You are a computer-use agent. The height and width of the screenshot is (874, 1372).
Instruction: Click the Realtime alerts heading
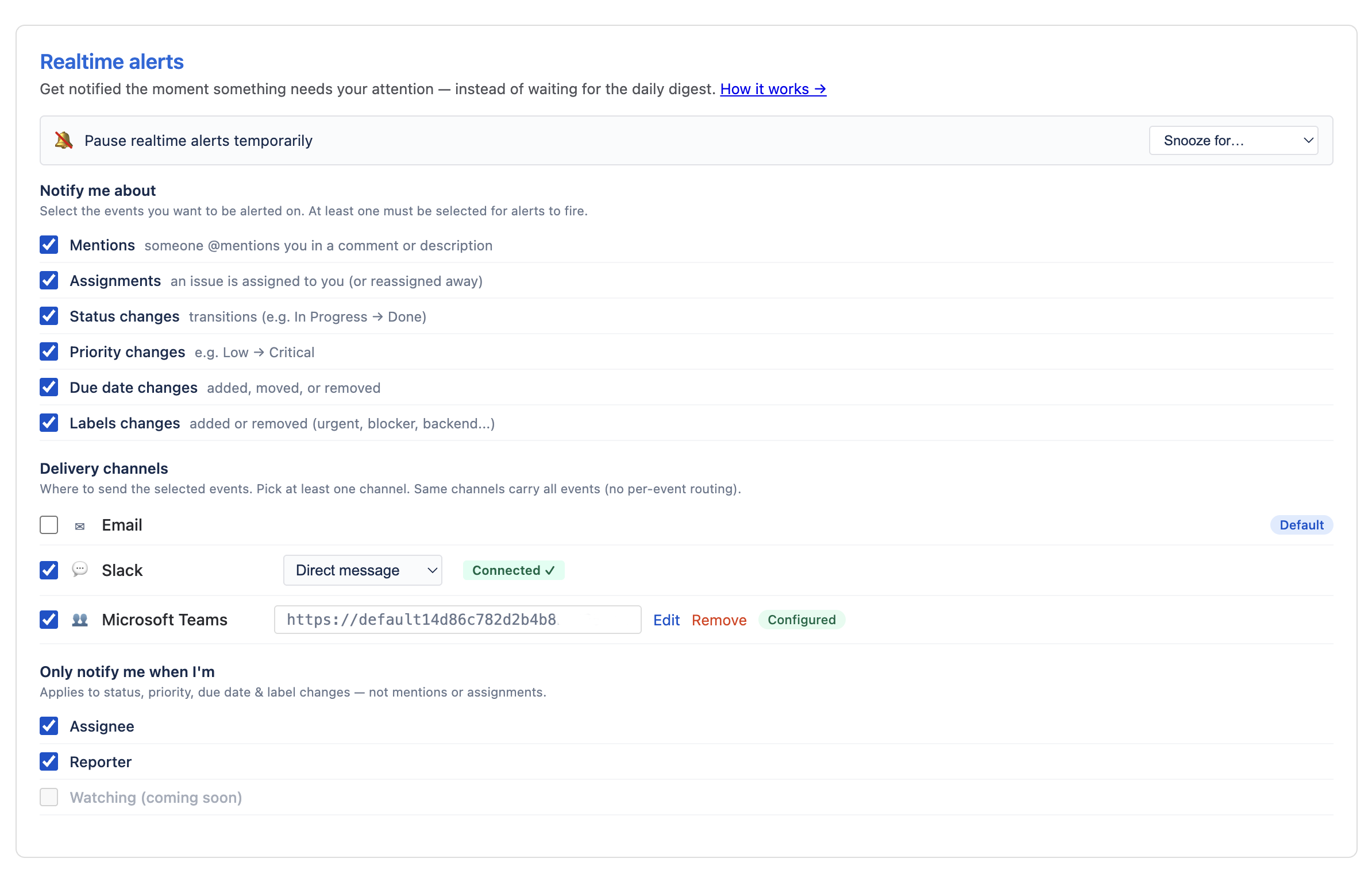[x=112, y=61]
